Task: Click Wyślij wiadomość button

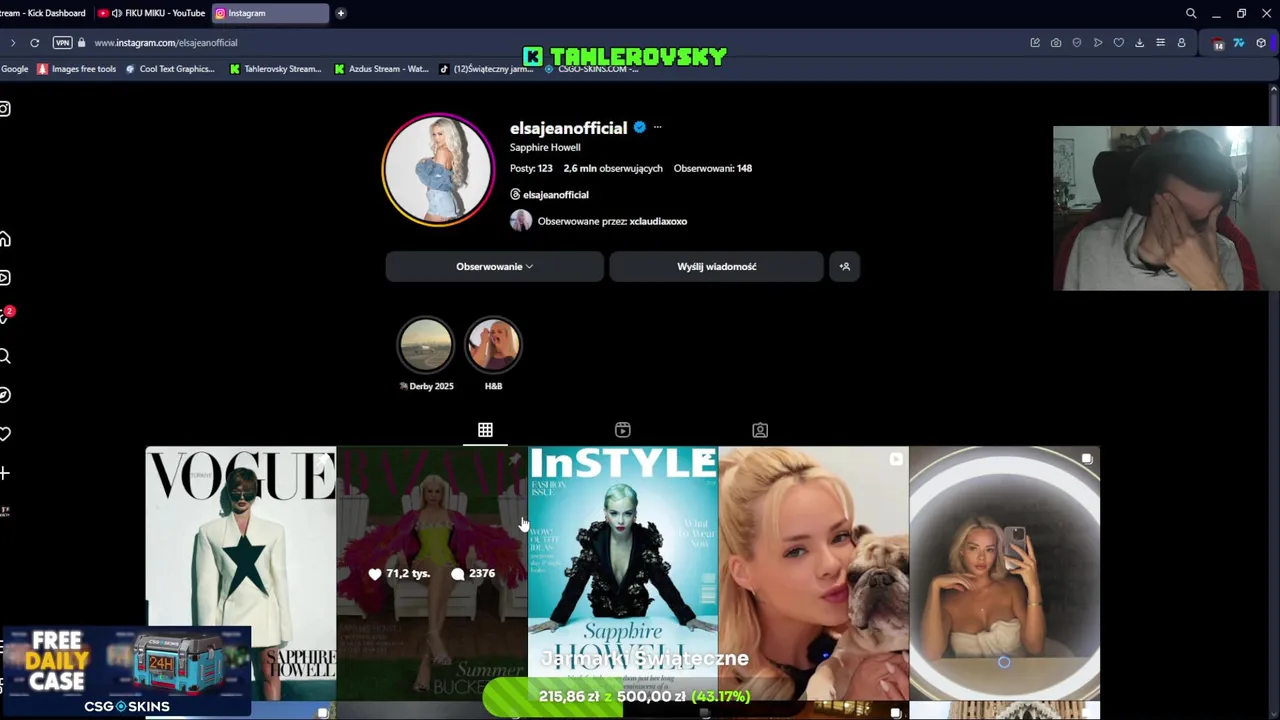Action: pos(717,266)
